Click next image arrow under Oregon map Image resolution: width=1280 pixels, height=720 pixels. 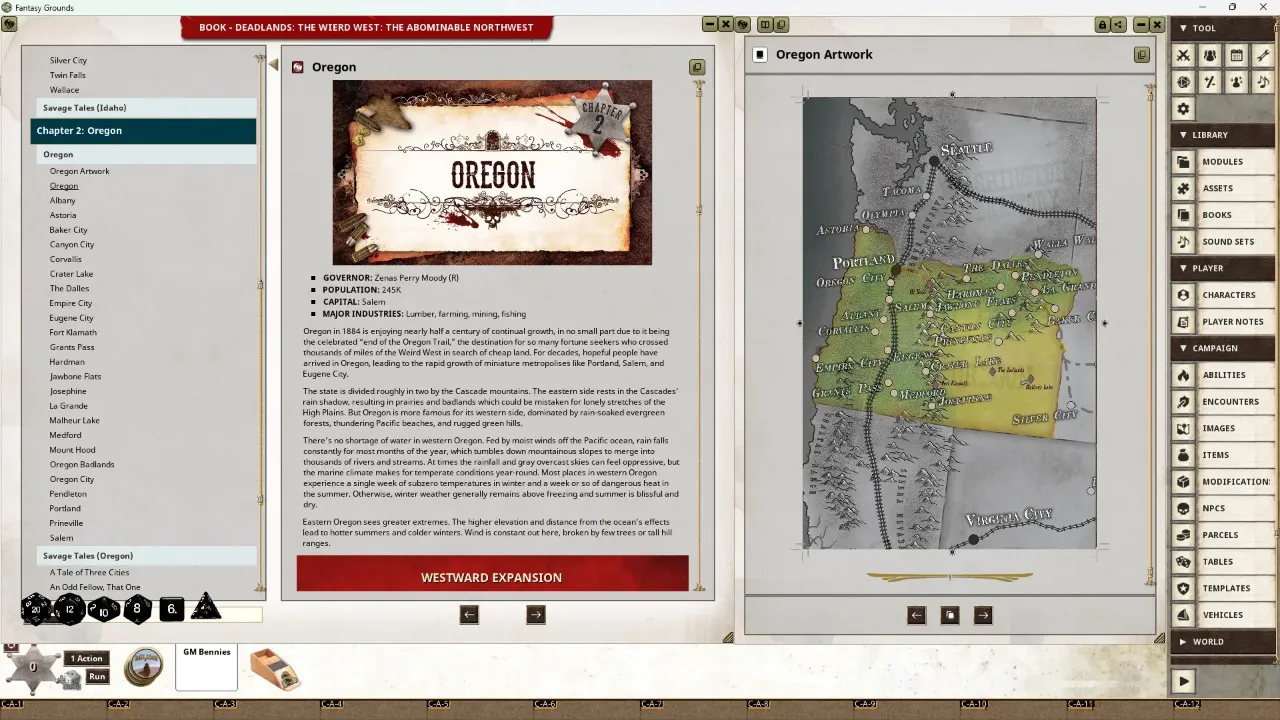983,616
